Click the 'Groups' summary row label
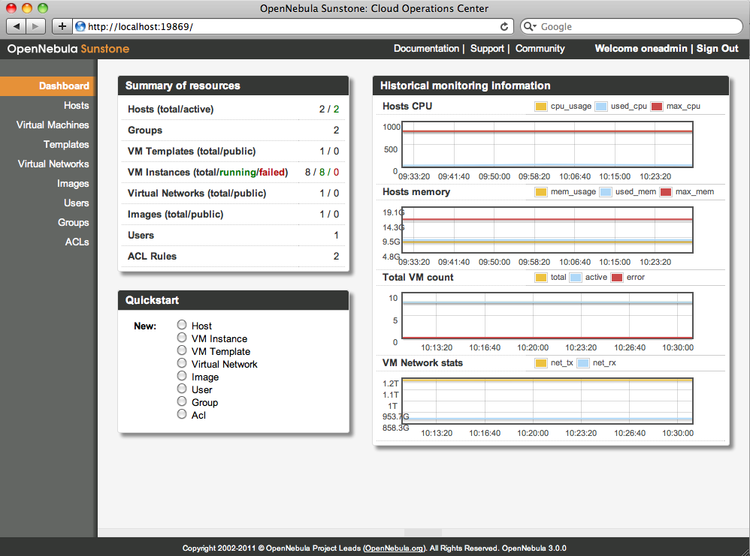Viewport: 750px width, 556px height. click(x=144, y=131)
